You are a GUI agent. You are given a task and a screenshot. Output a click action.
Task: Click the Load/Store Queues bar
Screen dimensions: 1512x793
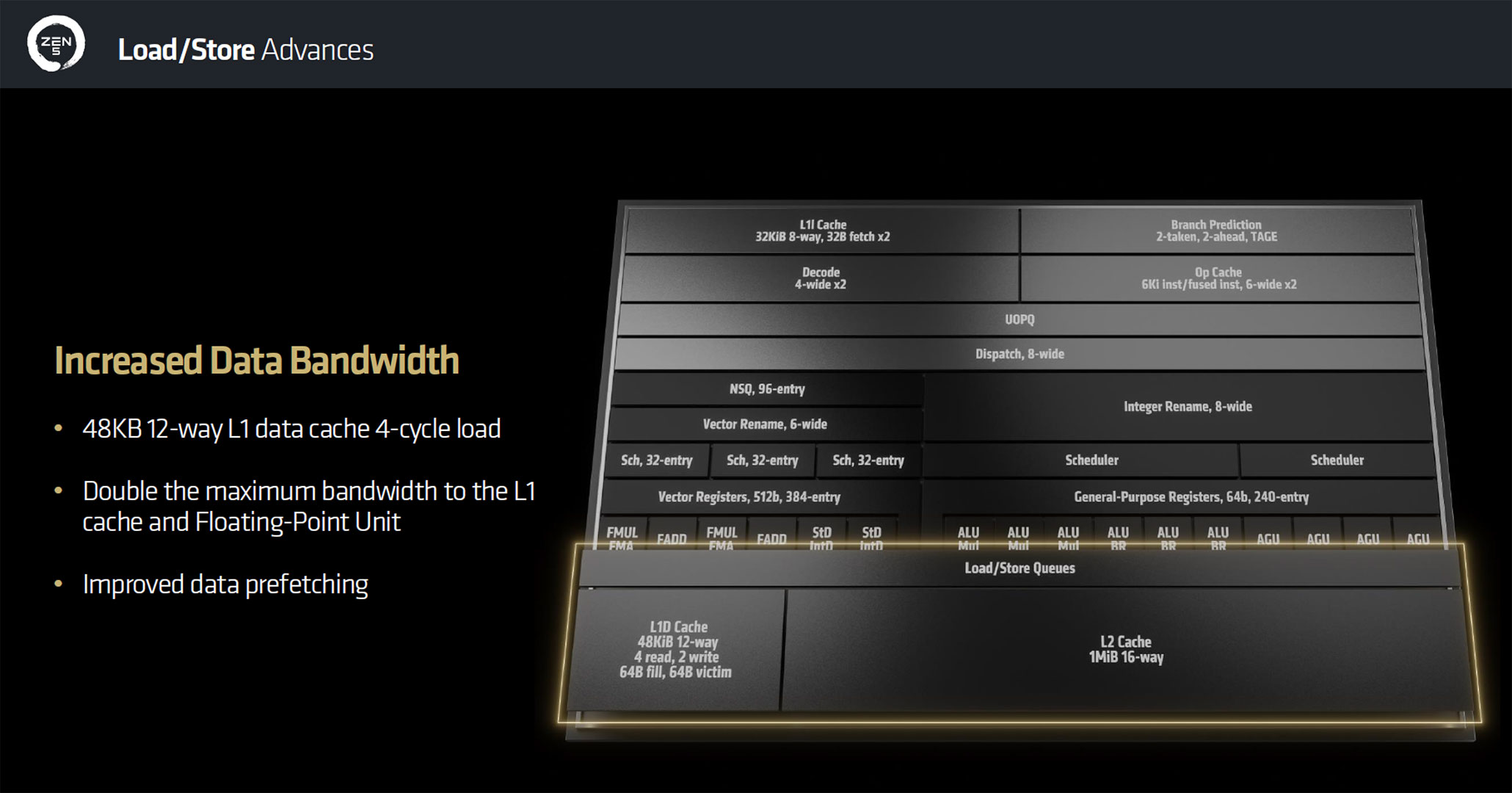[1019, 568]
